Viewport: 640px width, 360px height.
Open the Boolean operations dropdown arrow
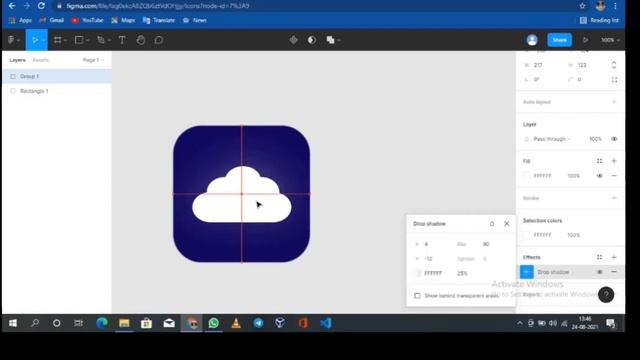click(339, 40)
